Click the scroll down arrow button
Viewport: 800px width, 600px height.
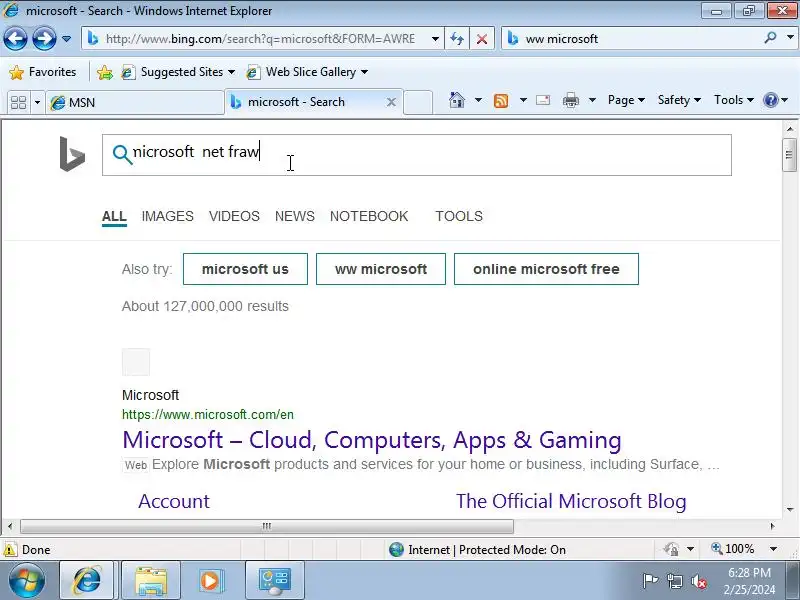coord(790,509)
